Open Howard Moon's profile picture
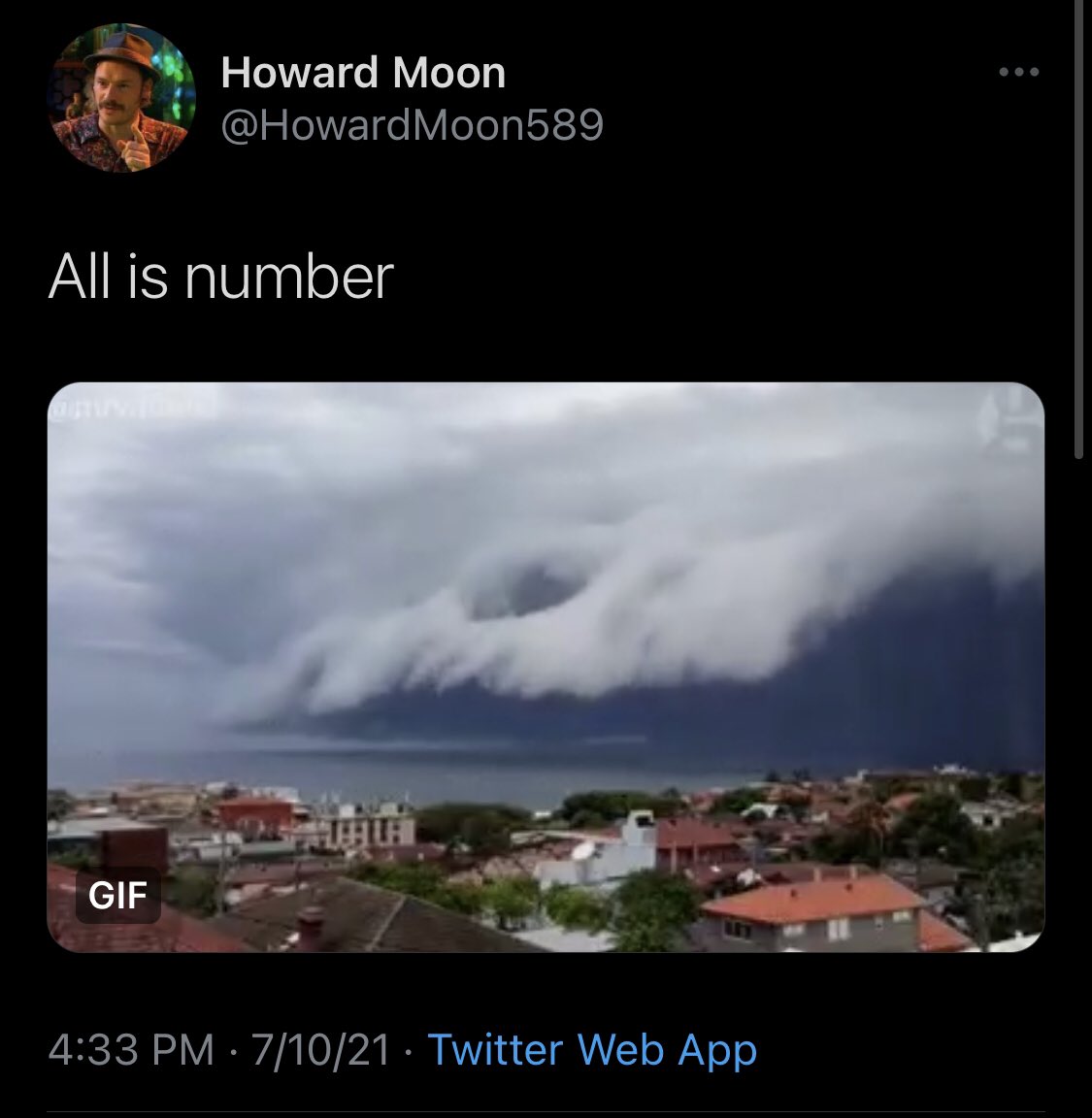 point(121,98)
